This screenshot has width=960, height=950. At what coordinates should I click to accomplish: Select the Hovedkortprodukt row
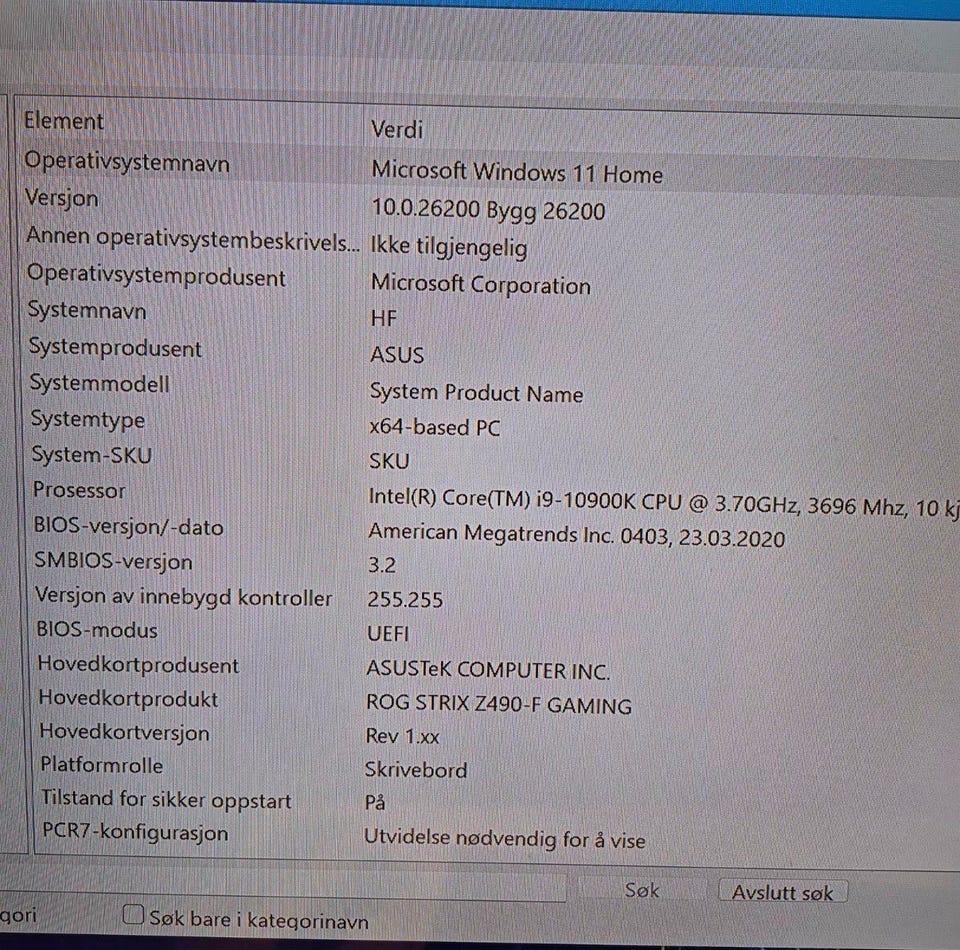490,702
